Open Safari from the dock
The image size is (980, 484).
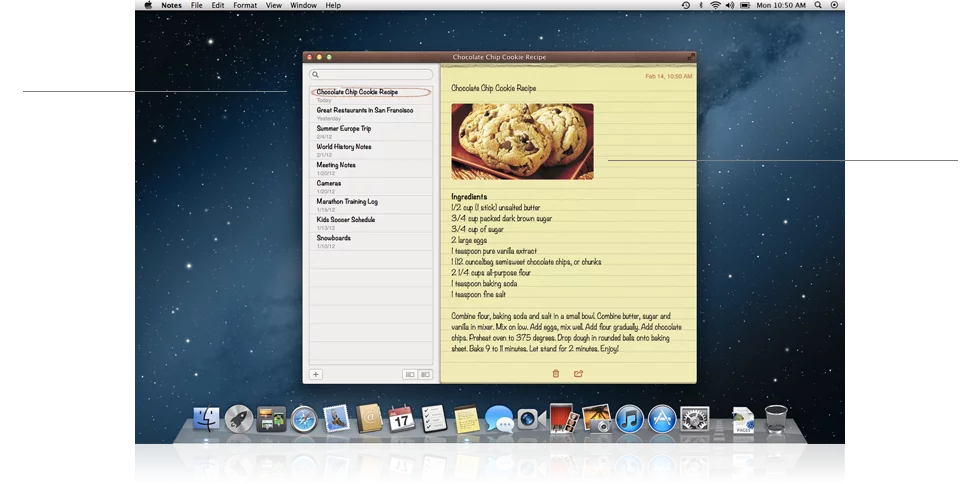[x=303, y=419]
